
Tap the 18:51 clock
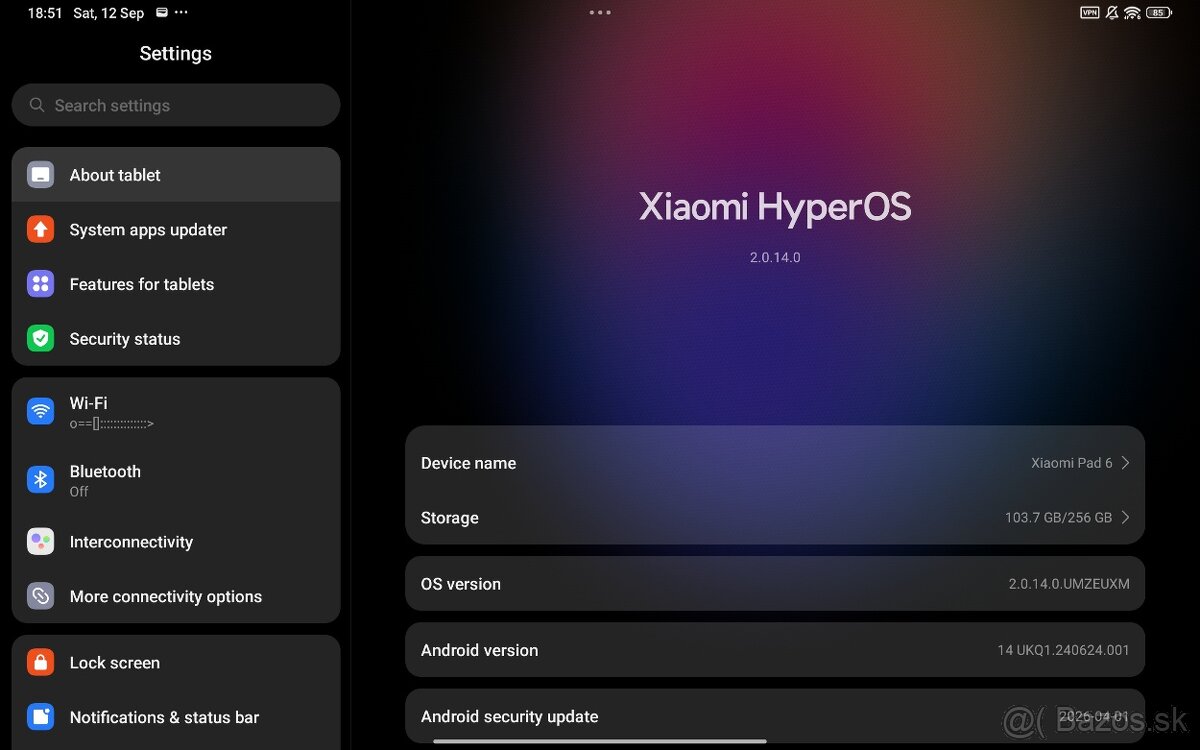[45, 13]
